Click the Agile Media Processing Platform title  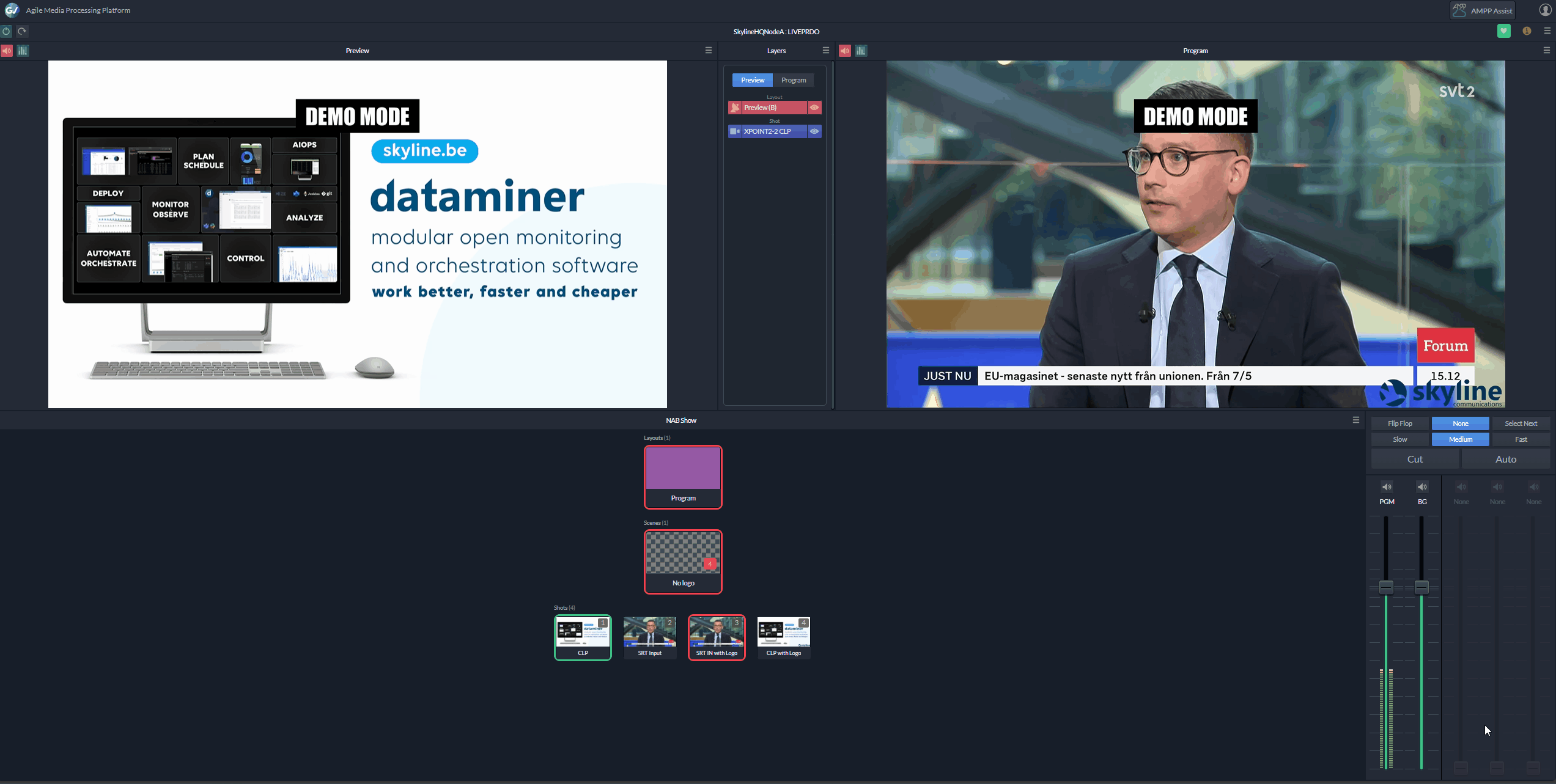[x=78, y=10]
